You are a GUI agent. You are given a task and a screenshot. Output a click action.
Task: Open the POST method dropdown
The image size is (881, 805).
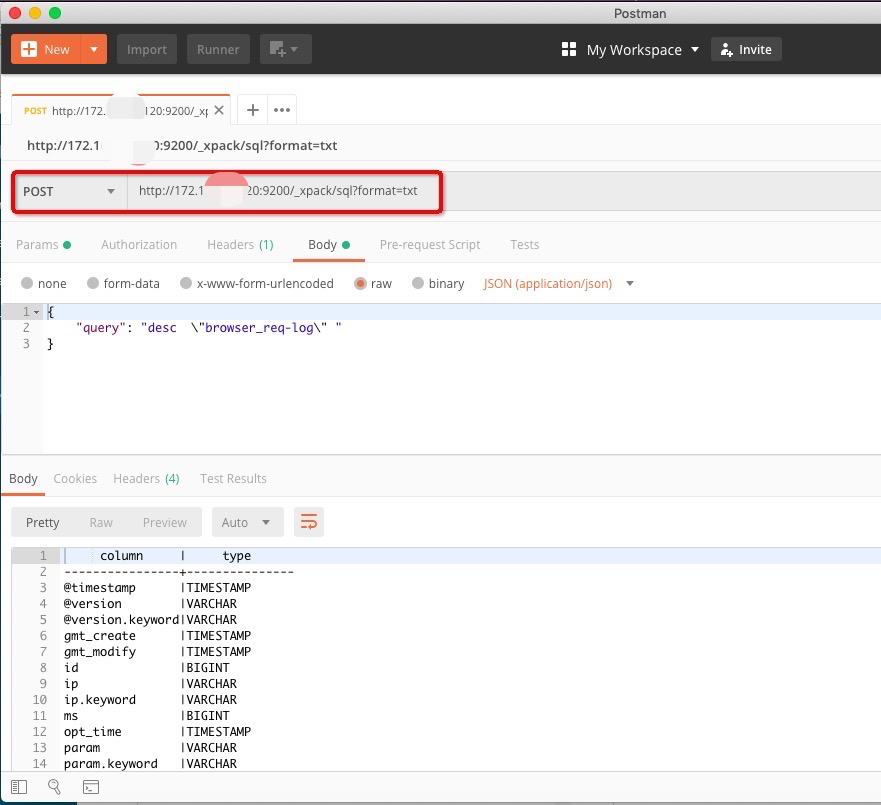(69, 192)
